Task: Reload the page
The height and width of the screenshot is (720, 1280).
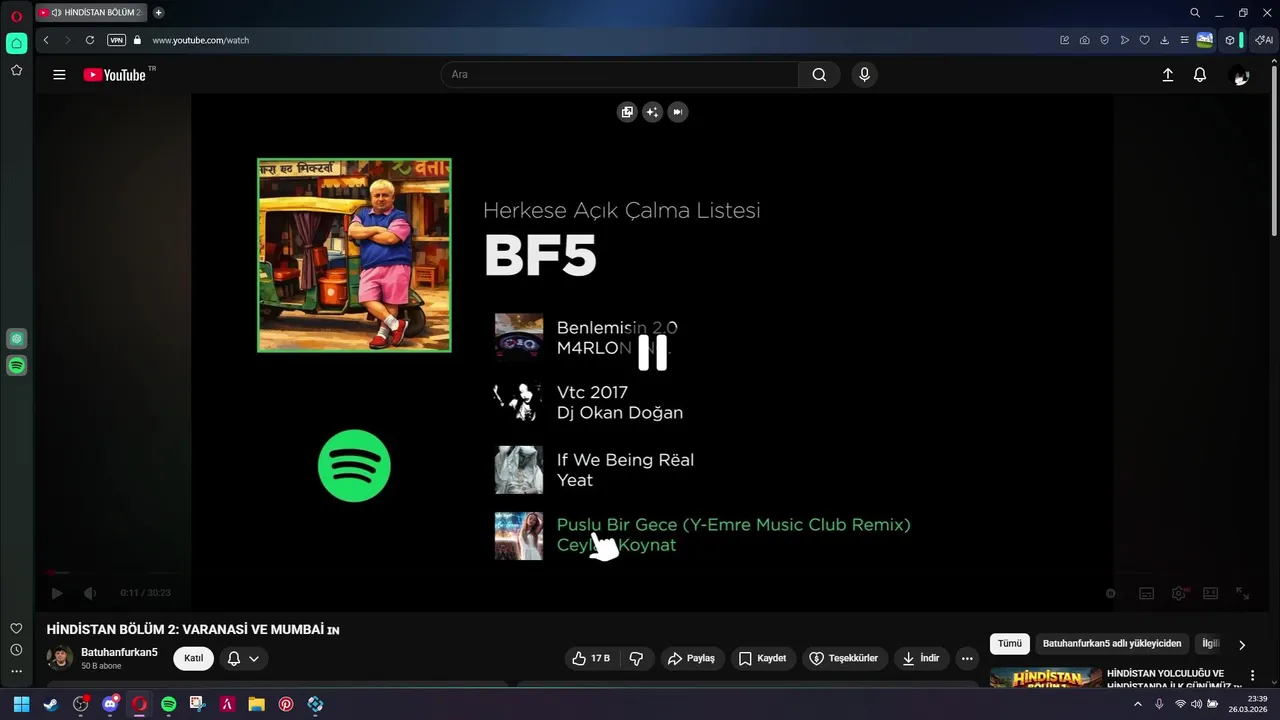Action: click(90, 40)
